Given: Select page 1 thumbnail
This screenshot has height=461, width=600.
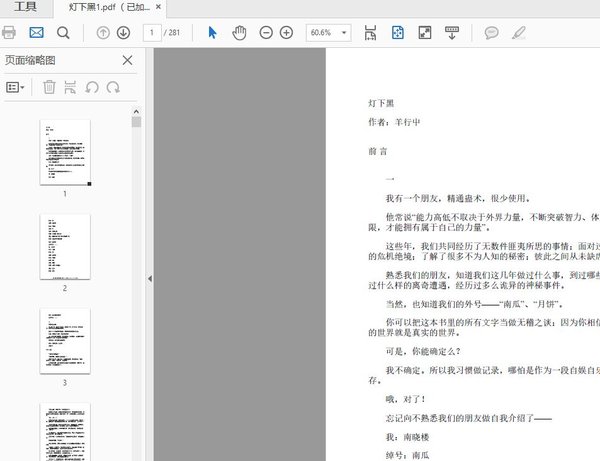Looking at the screenshot, I should (65, 152).
